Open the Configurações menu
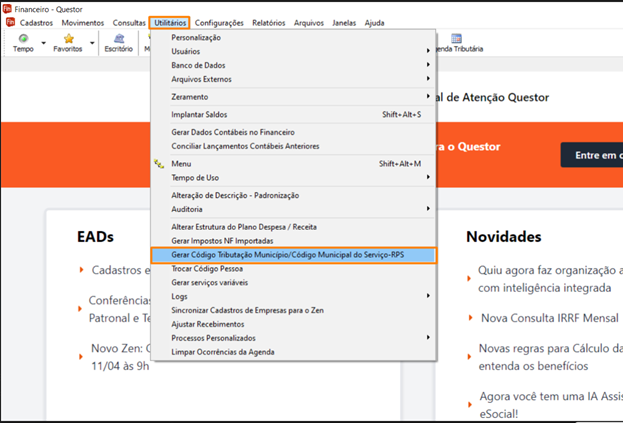This screenshot has height=423, width=623. pos(219,23)
